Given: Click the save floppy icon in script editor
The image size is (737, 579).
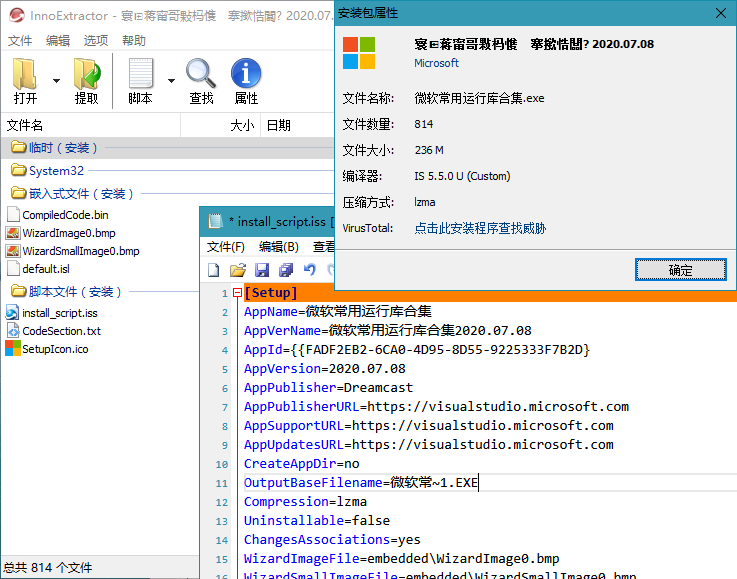Looking at the screenshot, I should (262, 270).
